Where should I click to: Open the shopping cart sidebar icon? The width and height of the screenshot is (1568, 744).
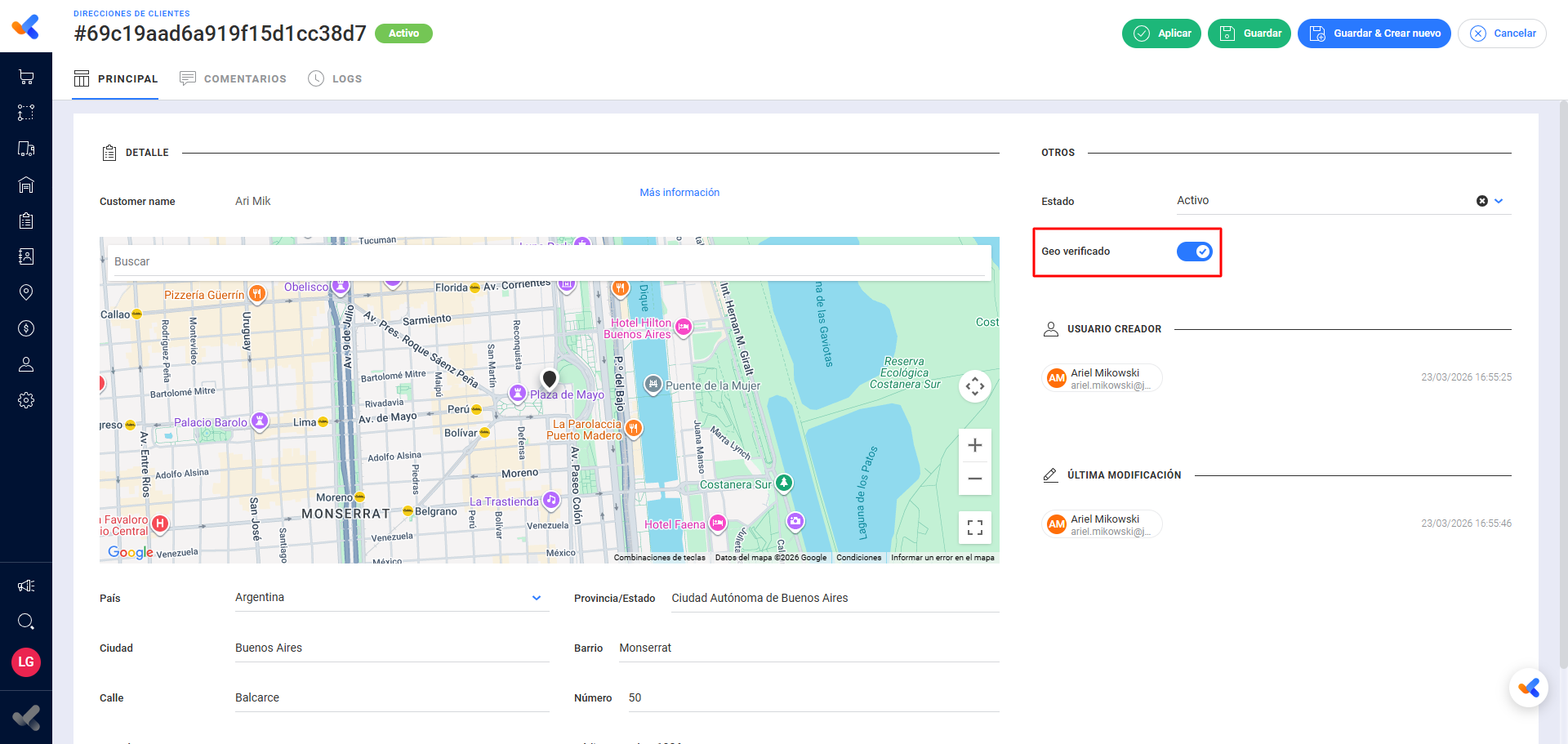[x=26, y=78]
